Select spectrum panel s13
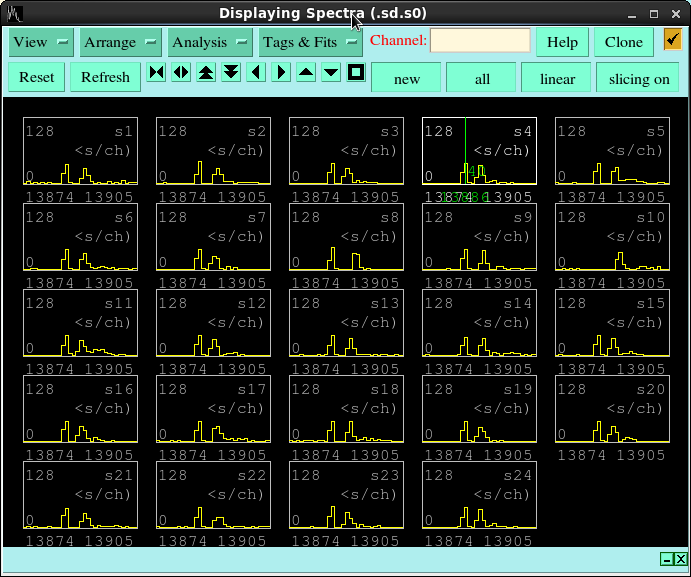This screenshot has height=577, width=691. pos(346,323)
